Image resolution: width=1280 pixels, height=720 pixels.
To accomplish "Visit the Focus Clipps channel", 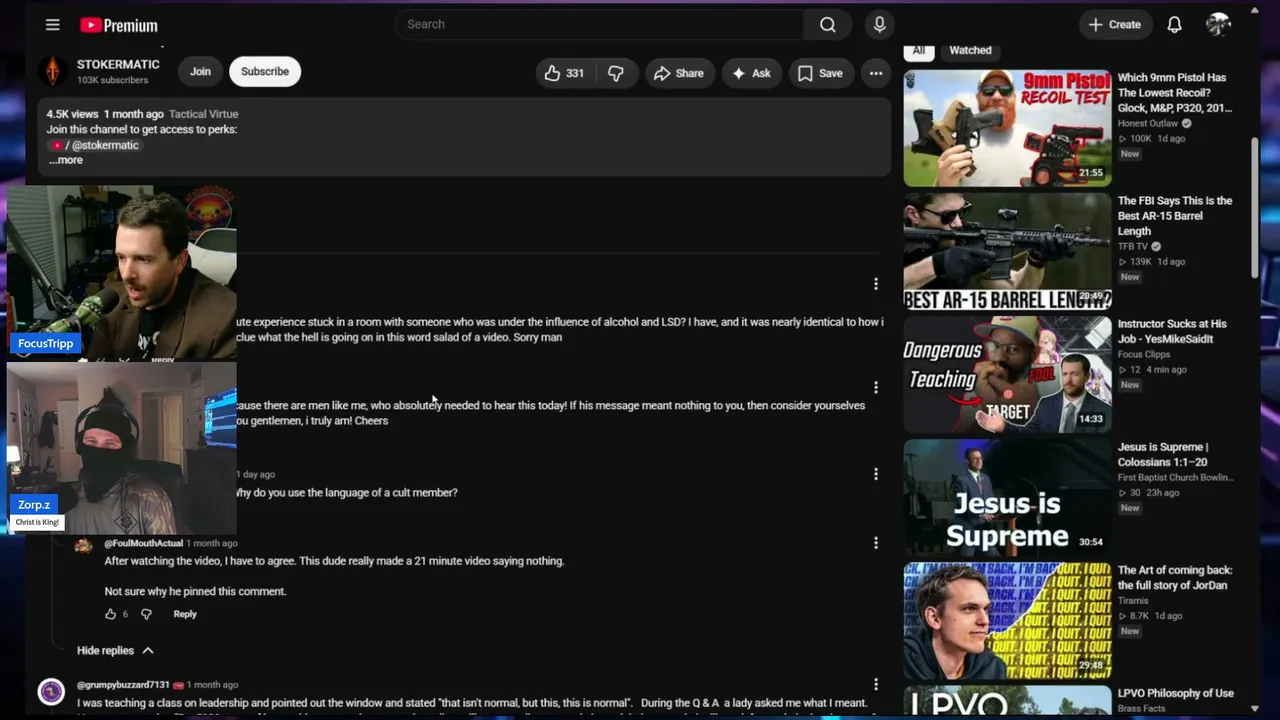I will (1142, 354).
